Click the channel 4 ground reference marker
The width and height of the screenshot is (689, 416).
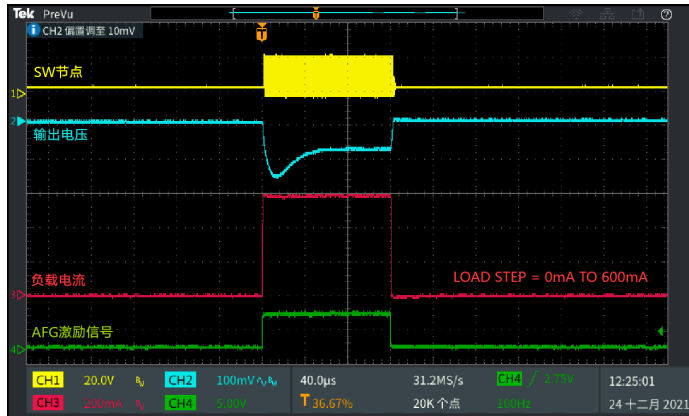coord(18,350)
